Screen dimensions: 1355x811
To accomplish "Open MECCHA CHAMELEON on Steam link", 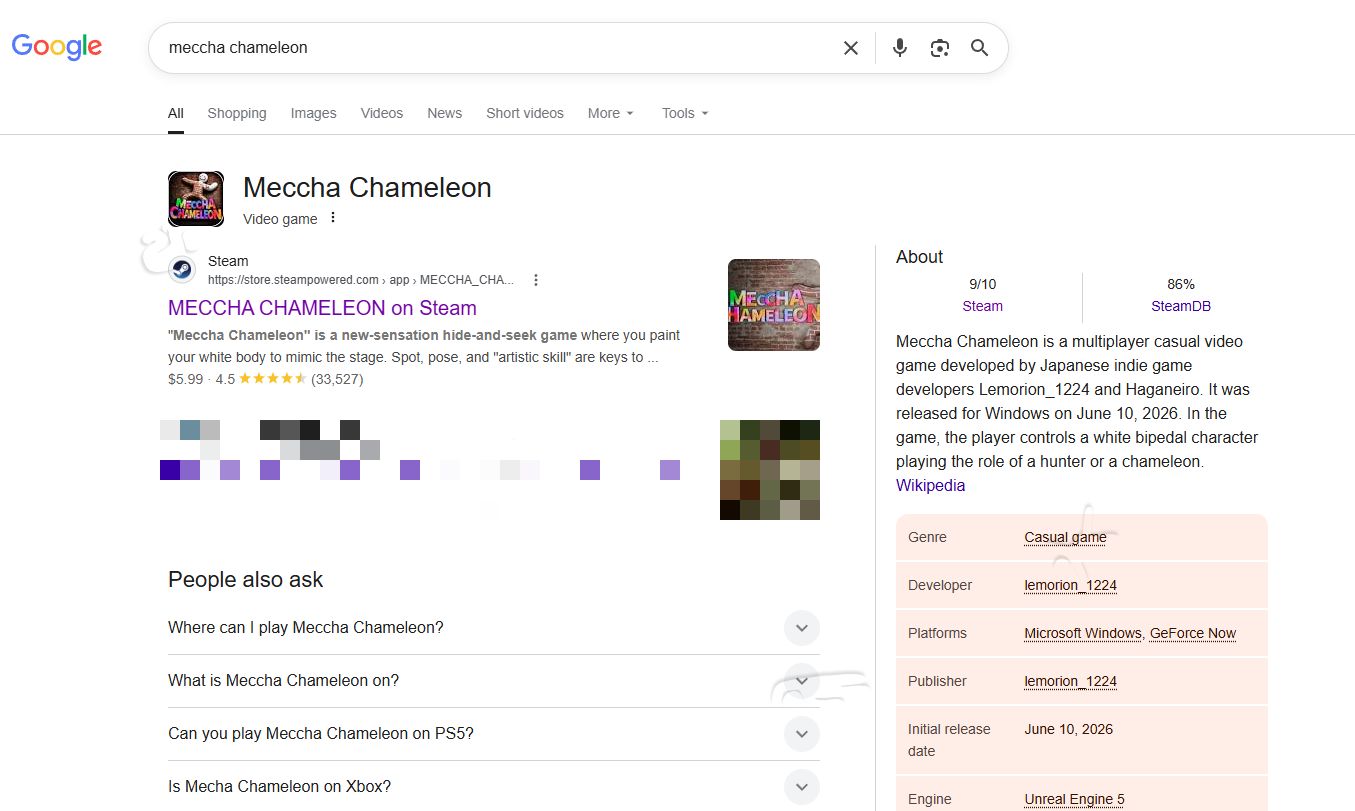I will point(322,308).
